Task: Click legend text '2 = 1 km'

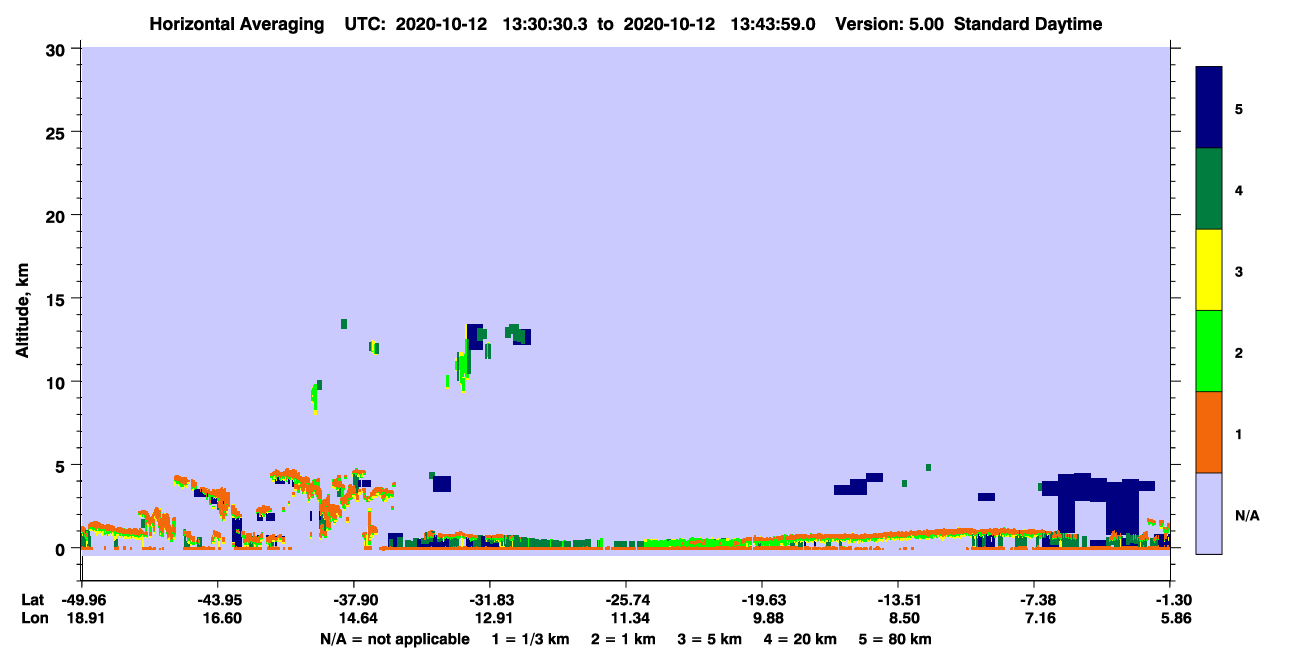Action: coord(624,639)
